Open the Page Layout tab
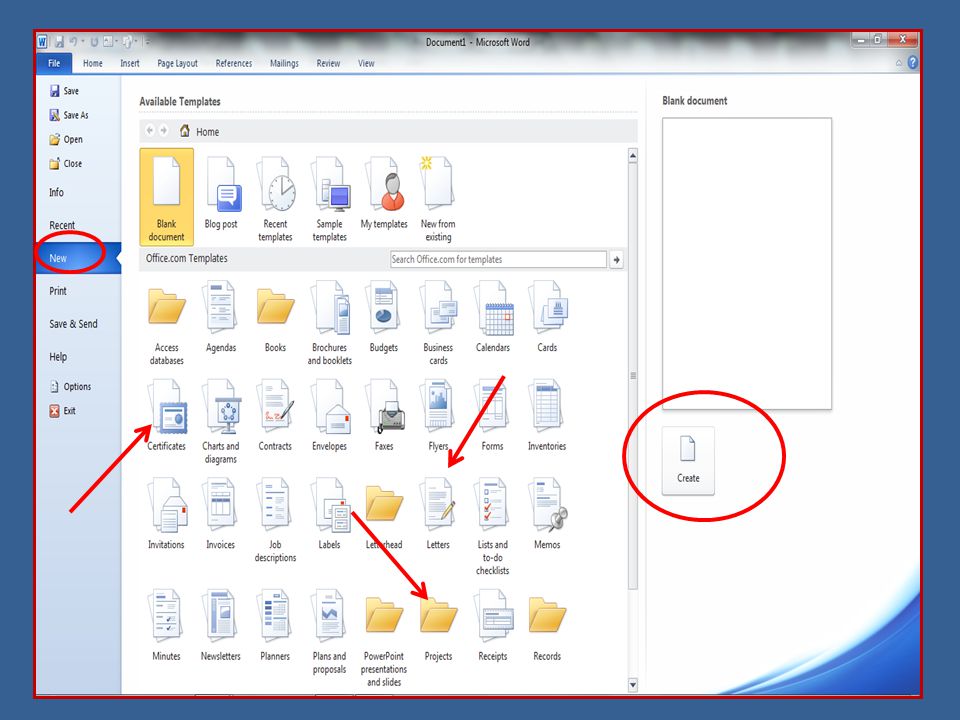Screen dimensions: 960x720 click(x=178, y=63)
